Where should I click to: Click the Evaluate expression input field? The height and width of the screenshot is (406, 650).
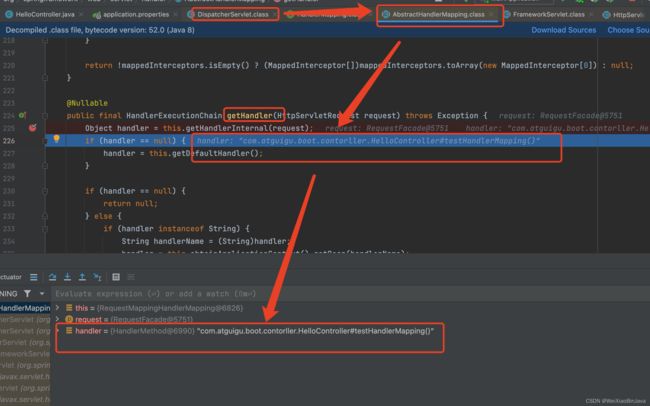click(350, 294)
